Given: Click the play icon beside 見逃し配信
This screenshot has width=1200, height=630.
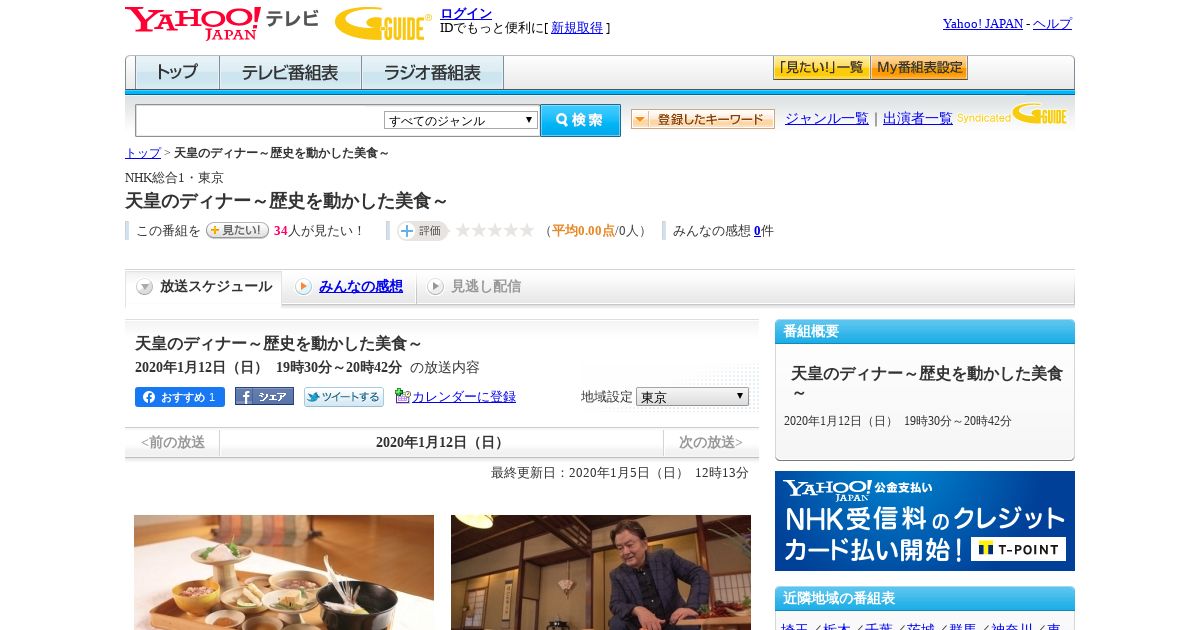Looking at the screenshot, I should point(435,287).
